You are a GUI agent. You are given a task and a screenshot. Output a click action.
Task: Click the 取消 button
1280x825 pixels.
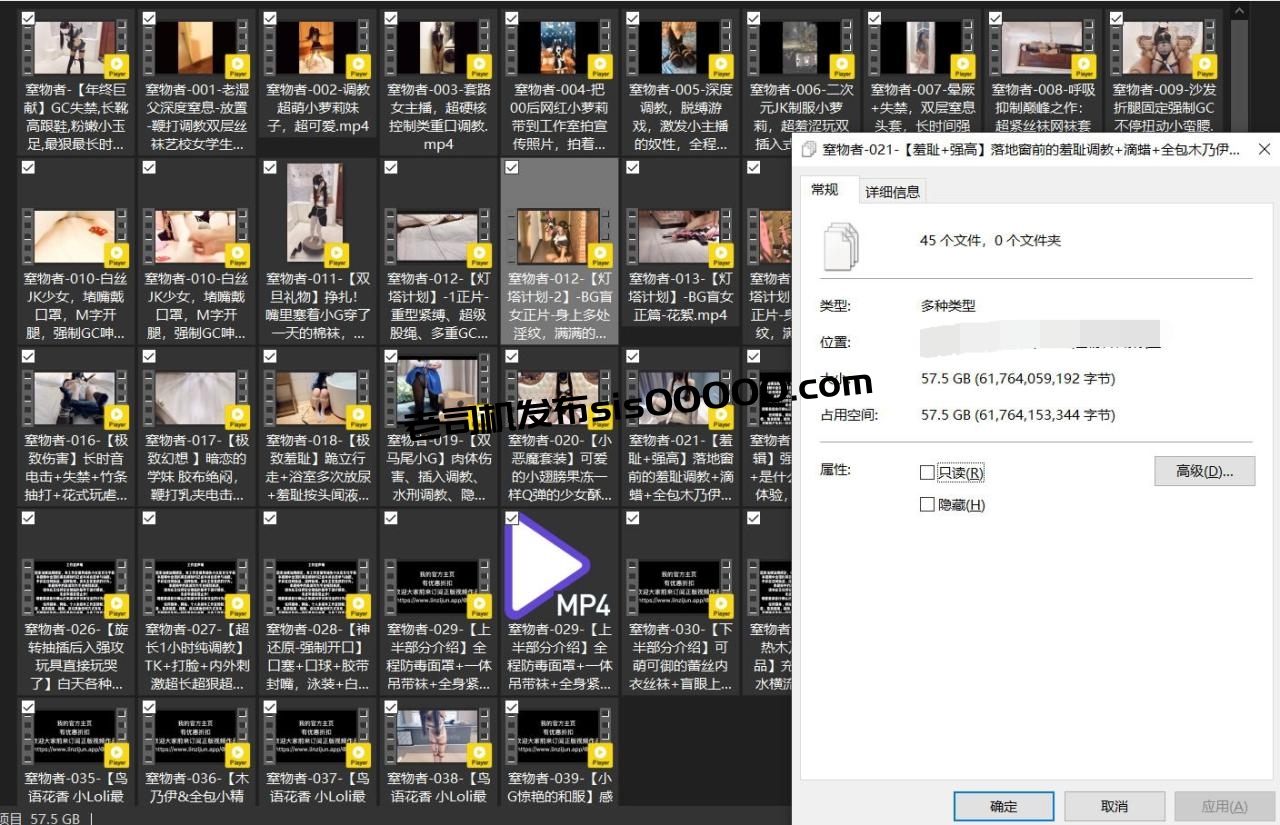pos(1114,806)
